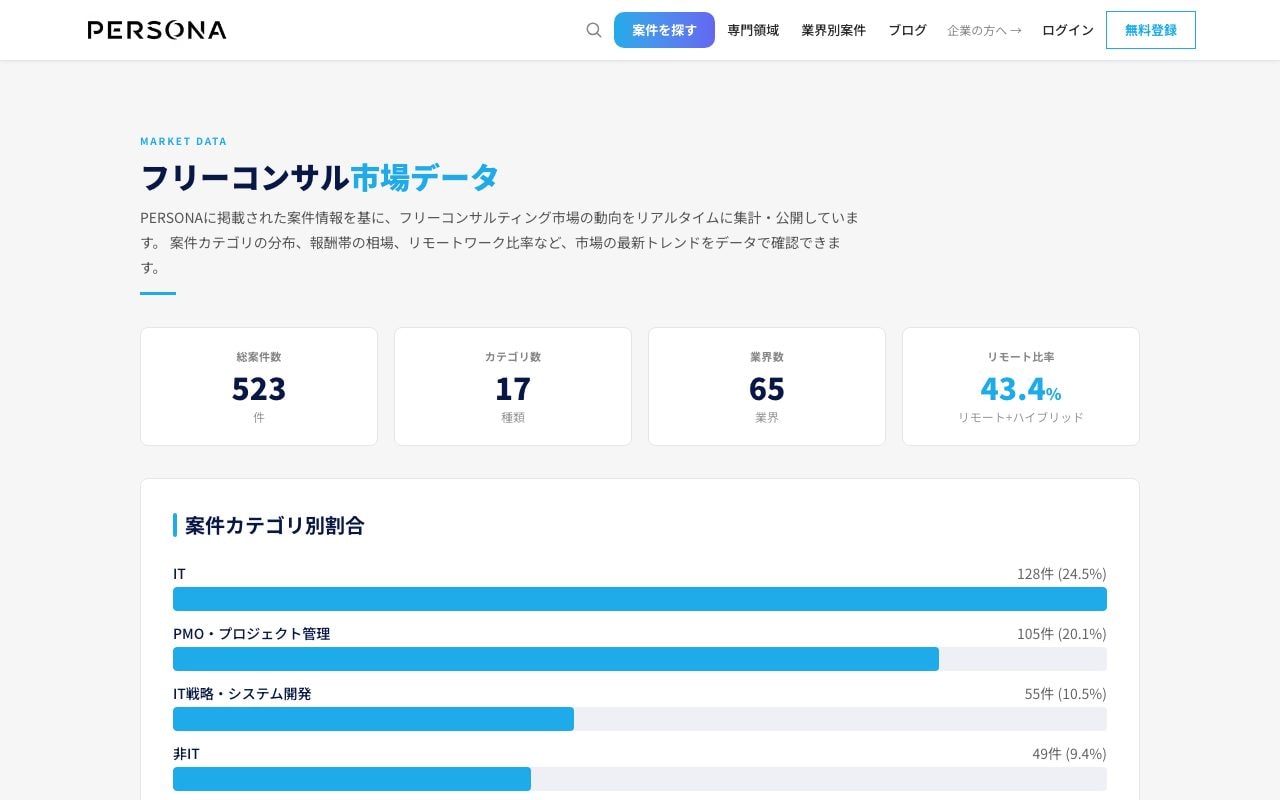Click the フリーコンサル市場データ page title
Image resolution: width=1280 pixels, height=800 pixels.
pyautogui.click(x=320, y=177)
